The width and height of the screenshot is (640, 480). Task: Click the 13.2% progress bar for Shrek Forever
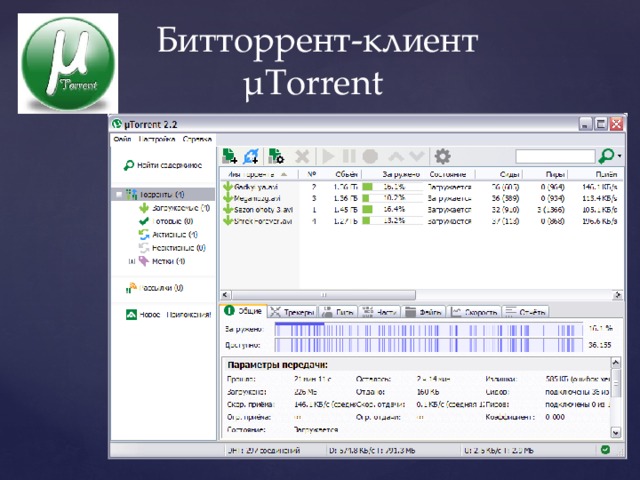click(x=393, y=221)
